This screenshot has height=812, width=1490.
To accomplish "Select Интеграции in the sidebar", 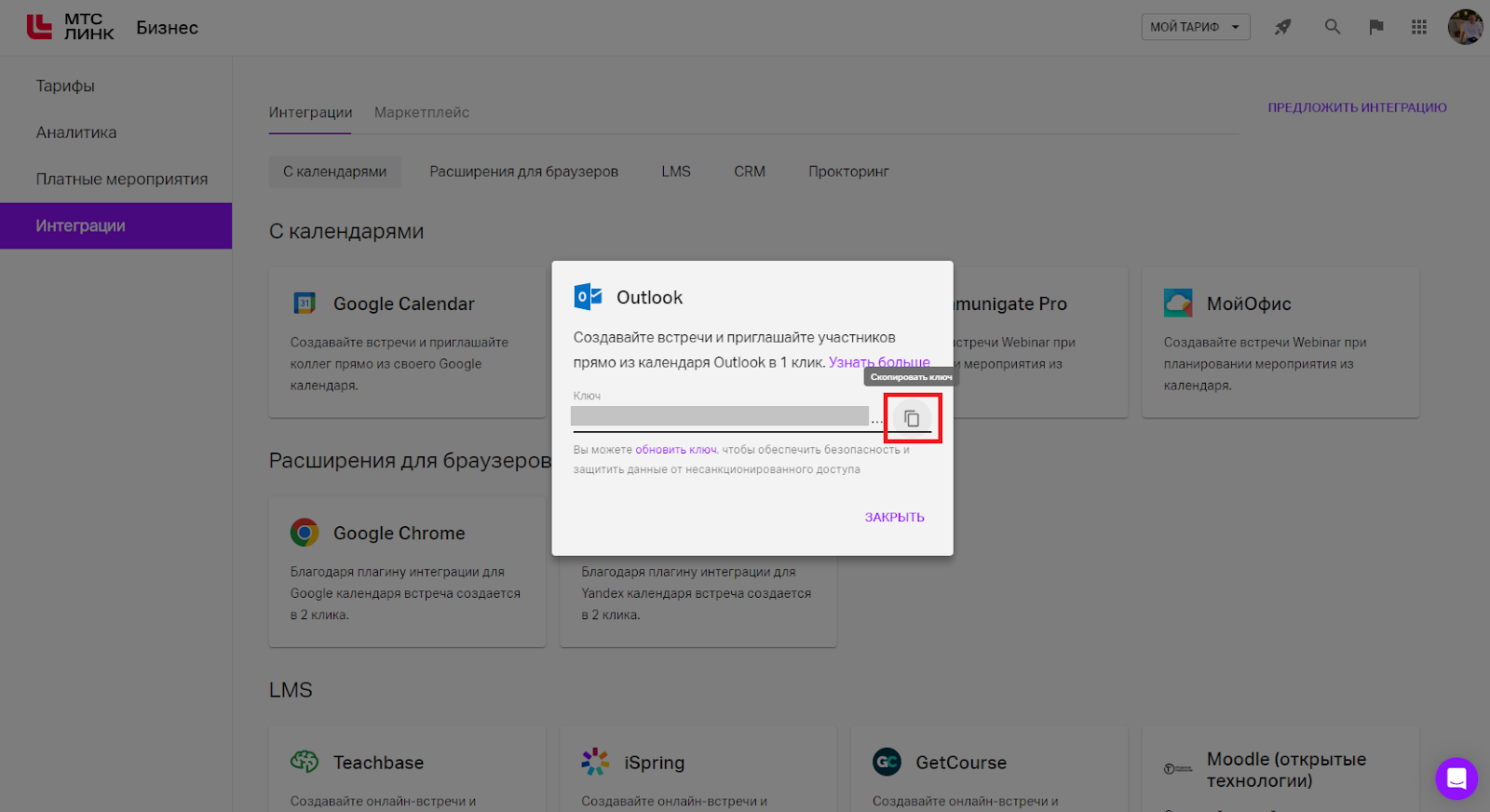I will [x=115, y=225].
